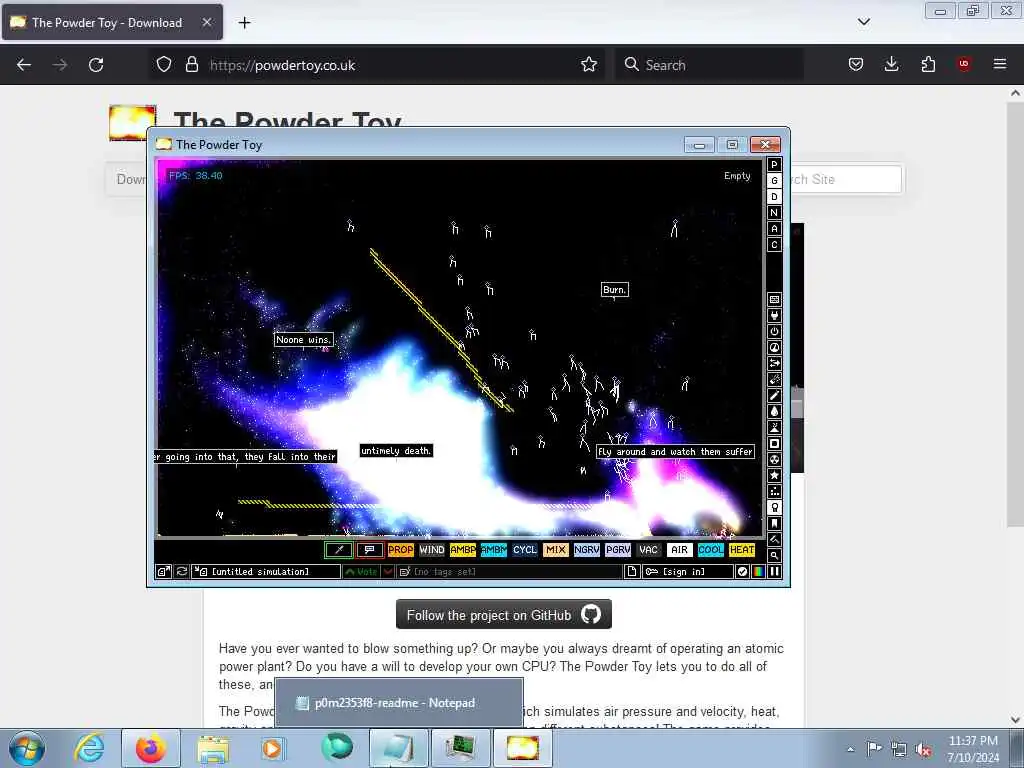Toggle the N Newtonian gravity option
1024x768 pixels.
pyautogui.click(x=774, y=212)
